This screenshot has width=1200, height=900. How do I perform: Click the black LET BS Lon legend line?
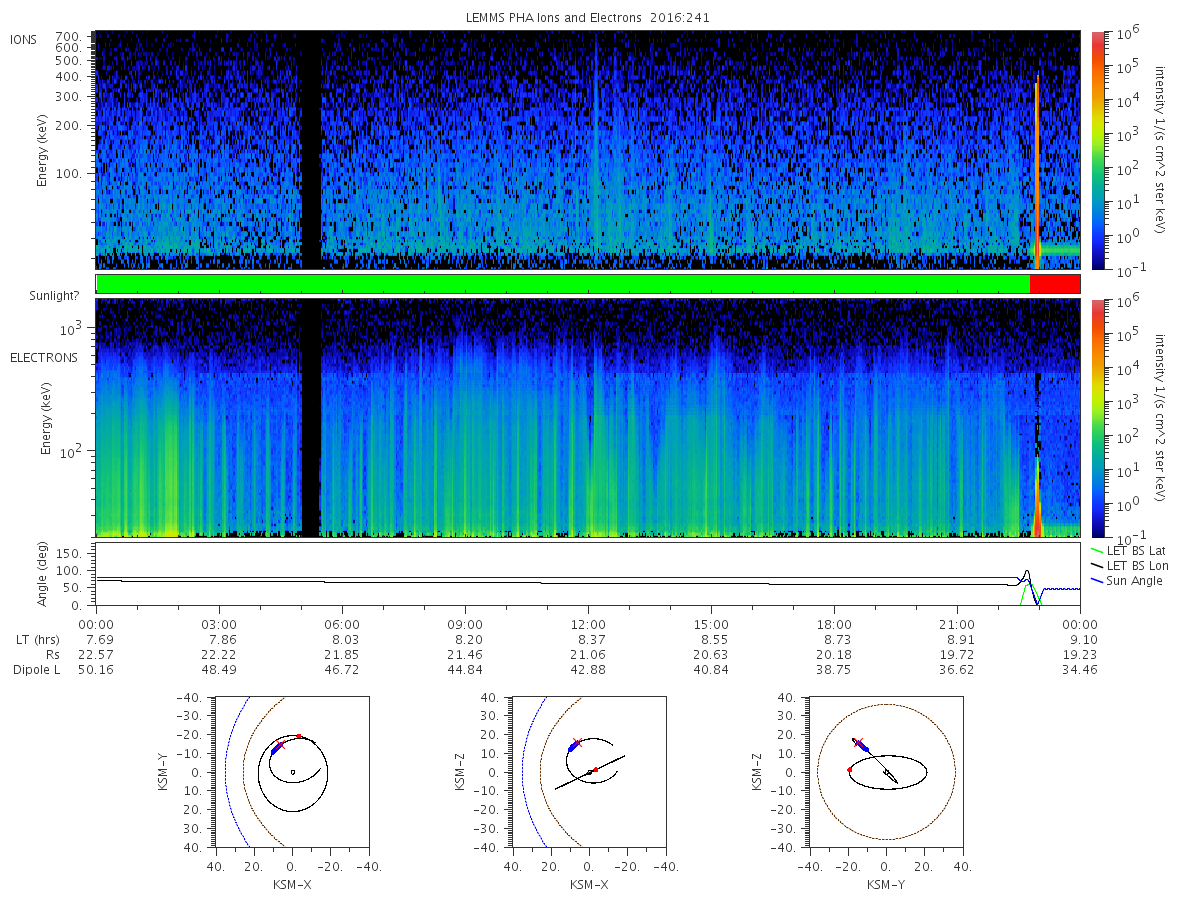click(1098, 566)
